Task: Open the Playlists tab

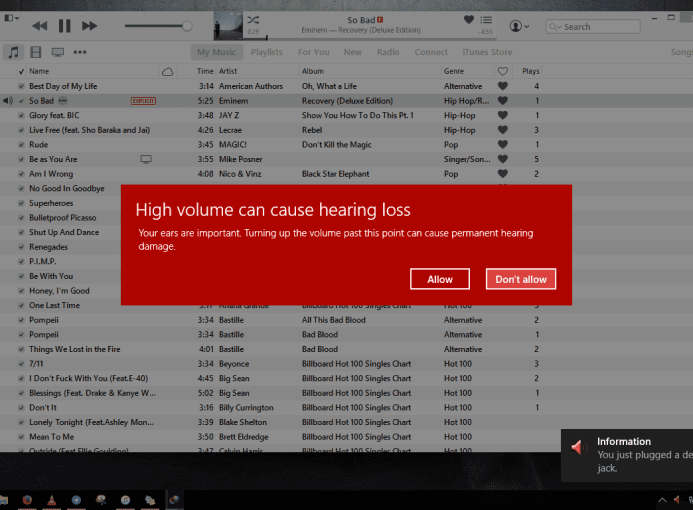Action: click(267, 52)
